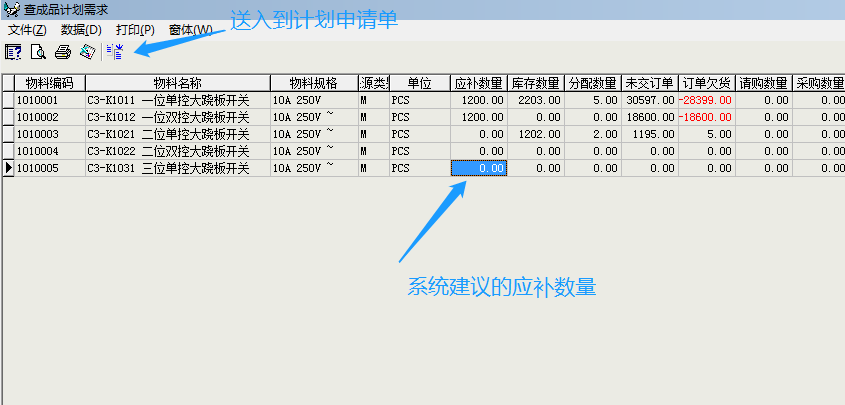Open print preview from the toolbar
This screenshot has width=845, height=405.
tap(38, 52)
